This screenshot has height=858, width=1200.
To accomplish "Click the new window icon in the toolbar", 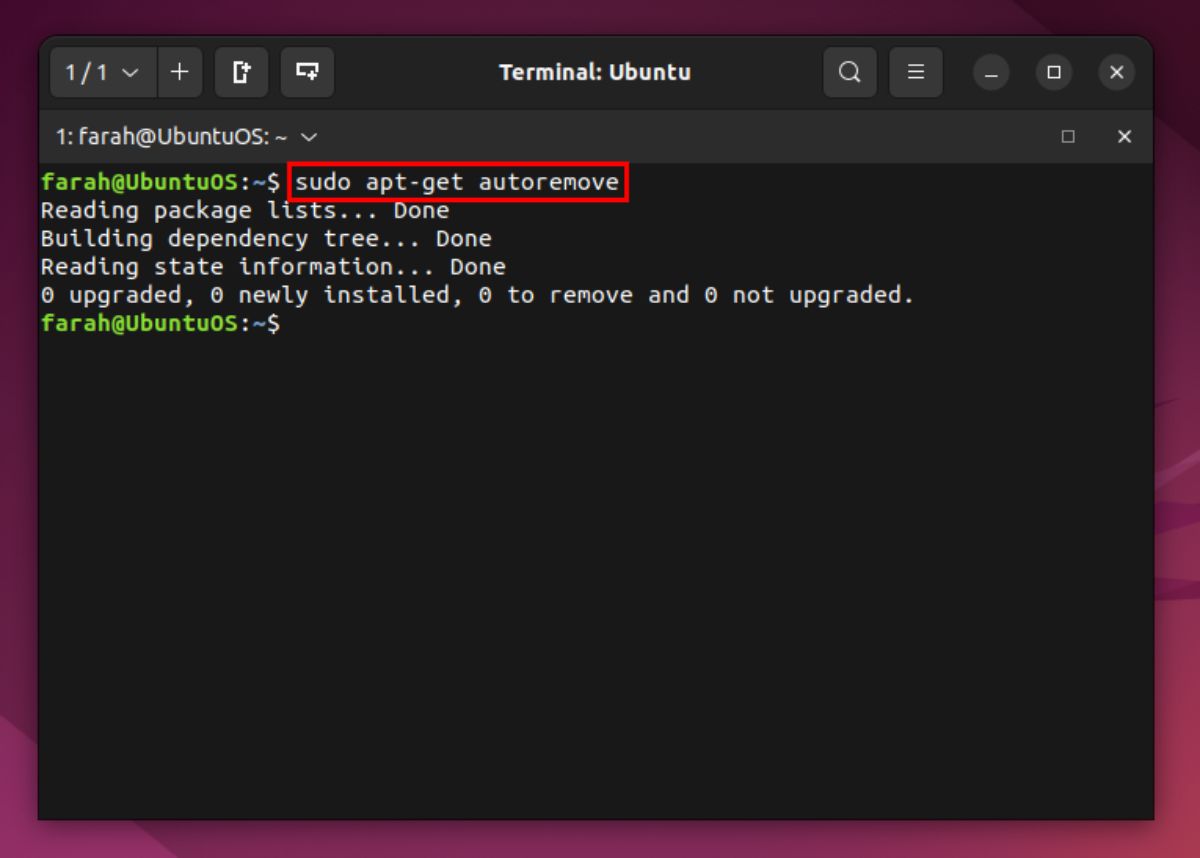I will [x=241, y=72].
